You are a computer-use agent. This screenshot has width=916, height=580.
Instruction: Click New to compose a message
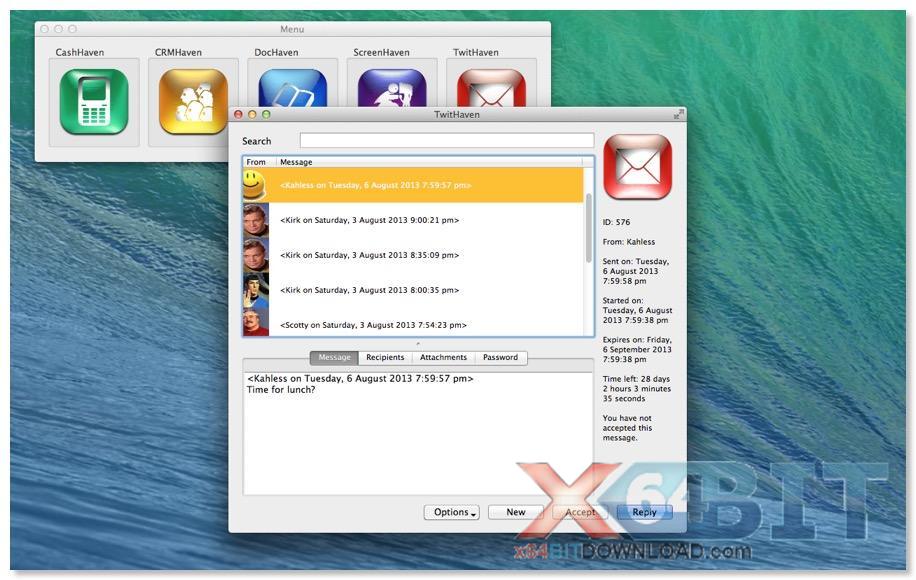515,512
